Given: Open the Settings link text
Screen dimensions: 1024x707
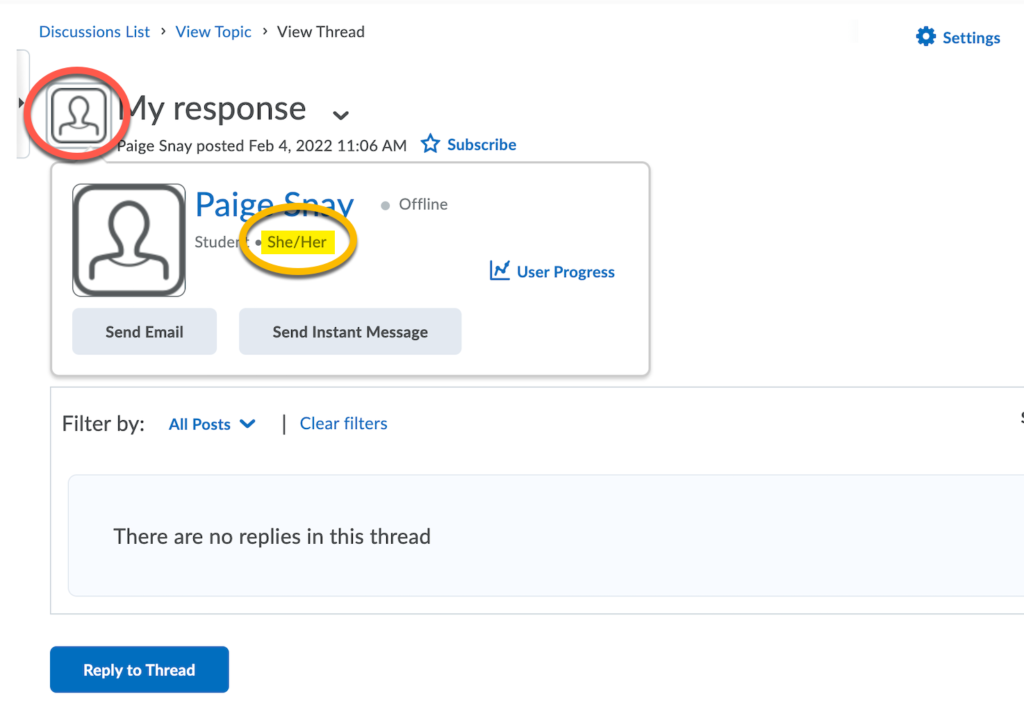Looking at the screenshot, I should click(x=971, y=38).
